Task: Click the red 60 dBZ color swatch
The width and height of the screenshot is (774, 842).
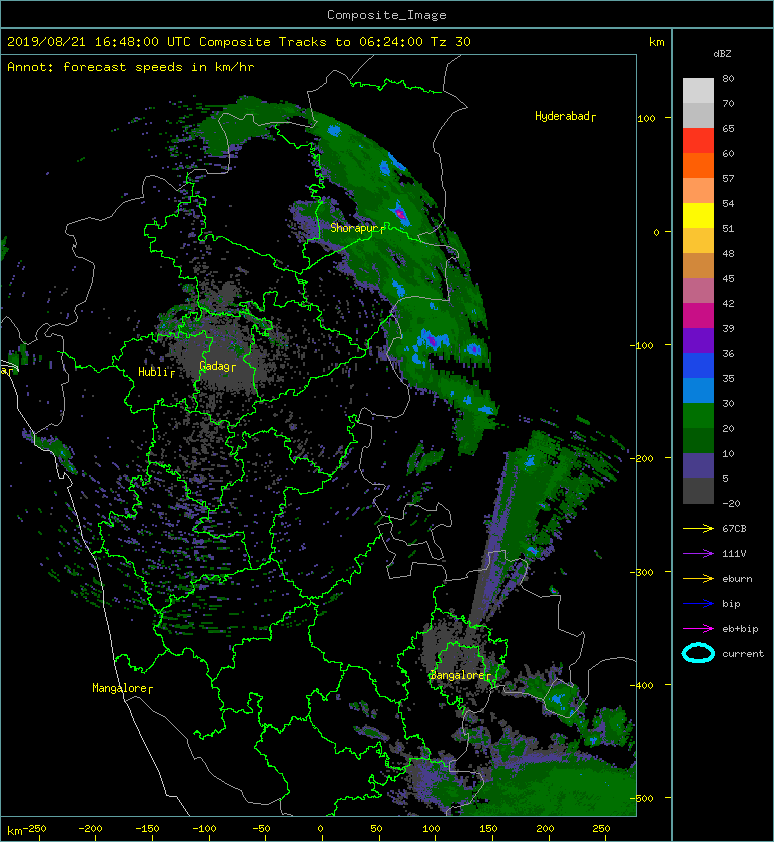Action: [698, 141]
